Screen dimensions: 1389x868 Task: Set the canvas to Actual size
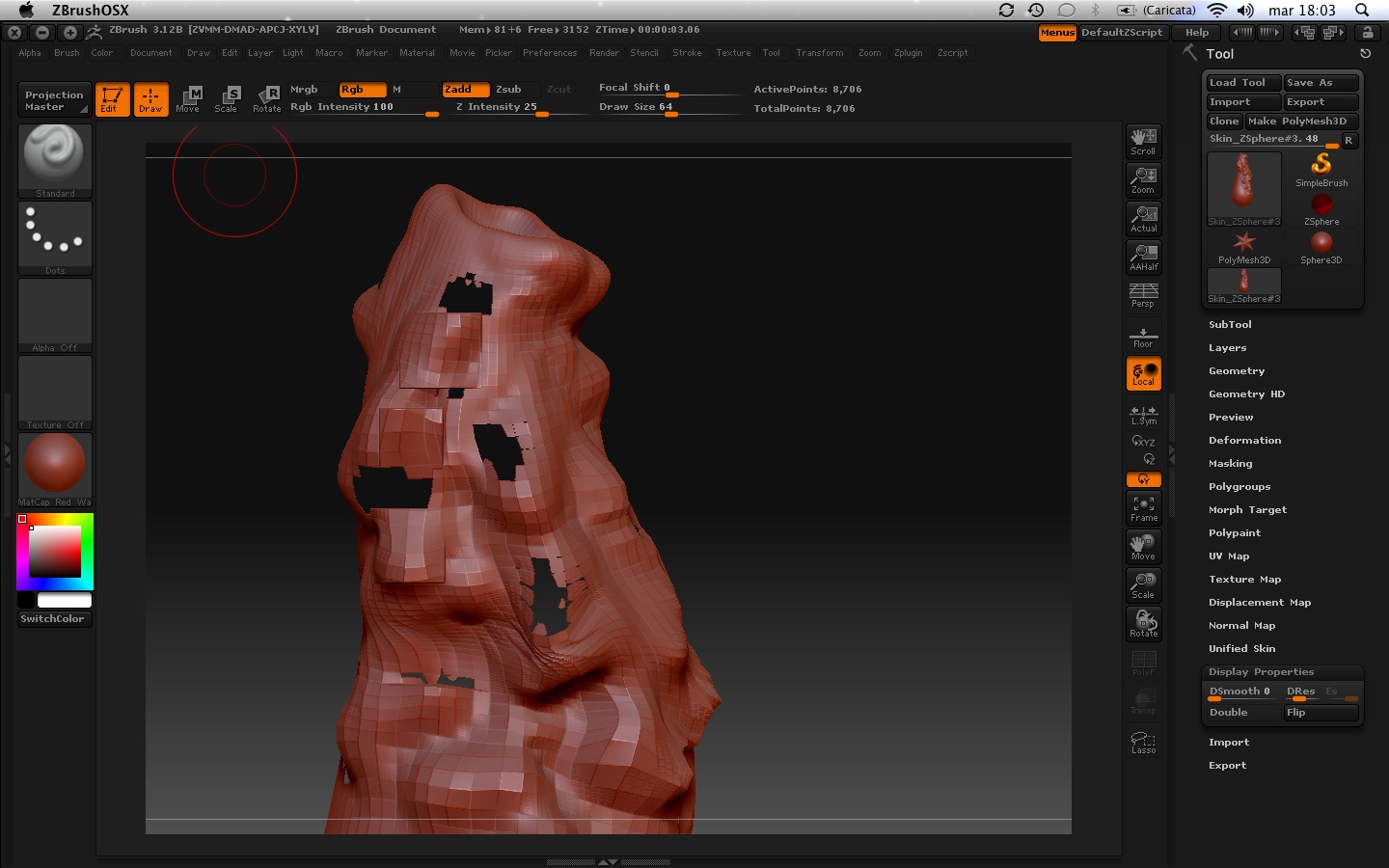[x=1143, y=218]
